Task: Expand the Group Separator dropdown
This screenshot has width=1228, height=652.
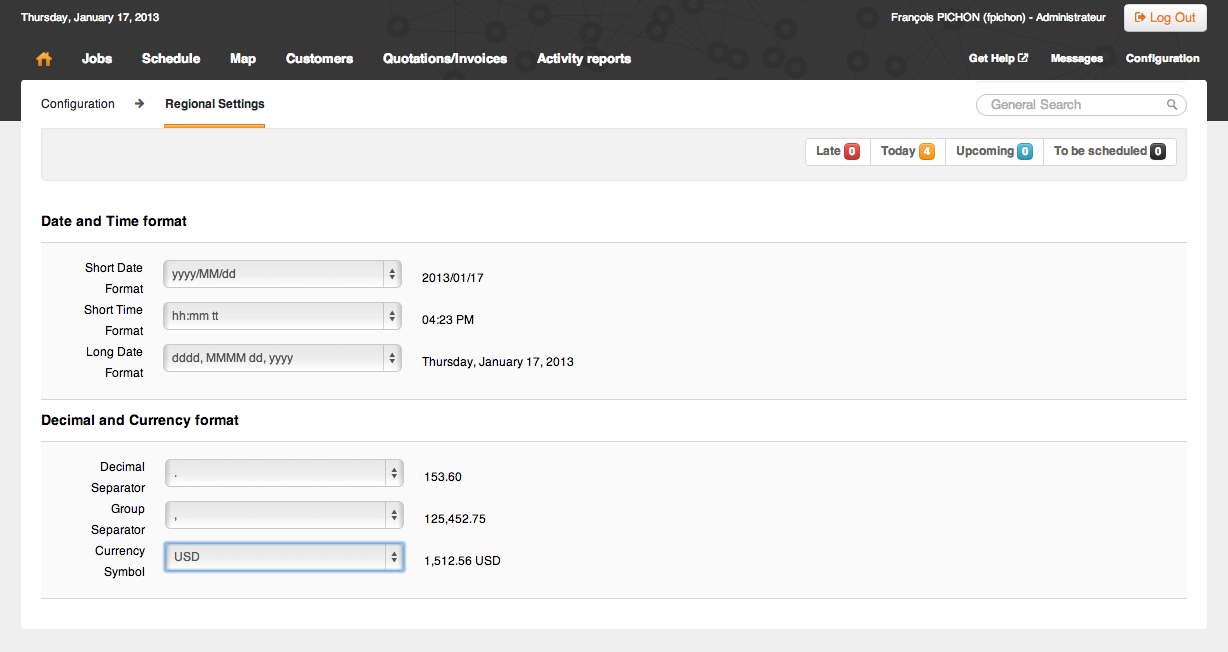Action: pos(284,515)
